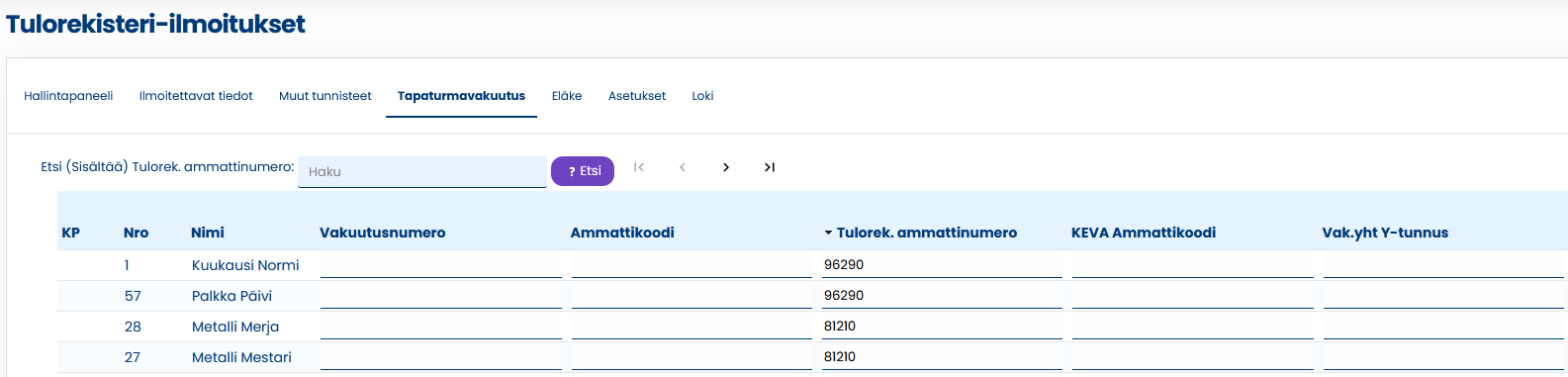Viewport: 1568px width, 377px height.
Task: Edit Ammattikoodi field for Metalli Merja
Action: pyautogui.click(x=692, y=327)
